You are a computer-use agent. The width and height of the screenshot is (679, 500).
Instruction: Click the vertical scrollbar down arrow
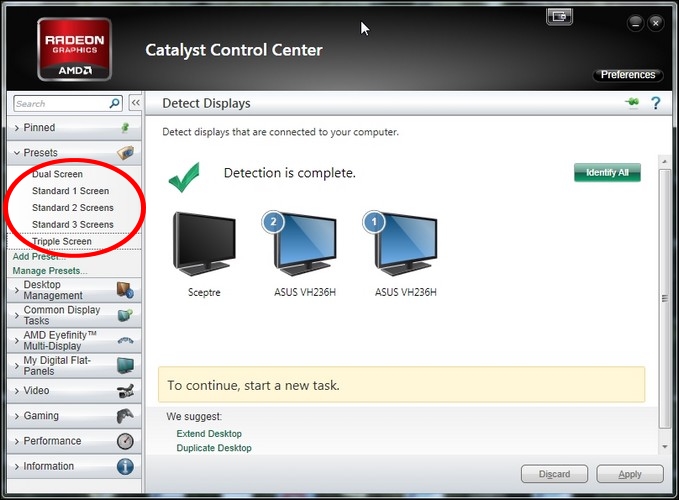pyautogui.click(x=665, y=446)
